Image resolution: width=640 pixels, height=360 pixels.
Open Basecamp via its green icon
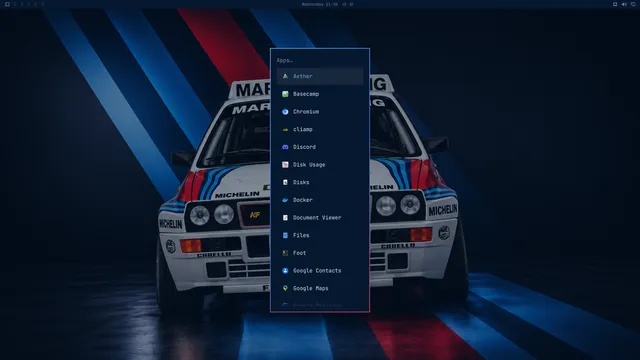[285, 94]
